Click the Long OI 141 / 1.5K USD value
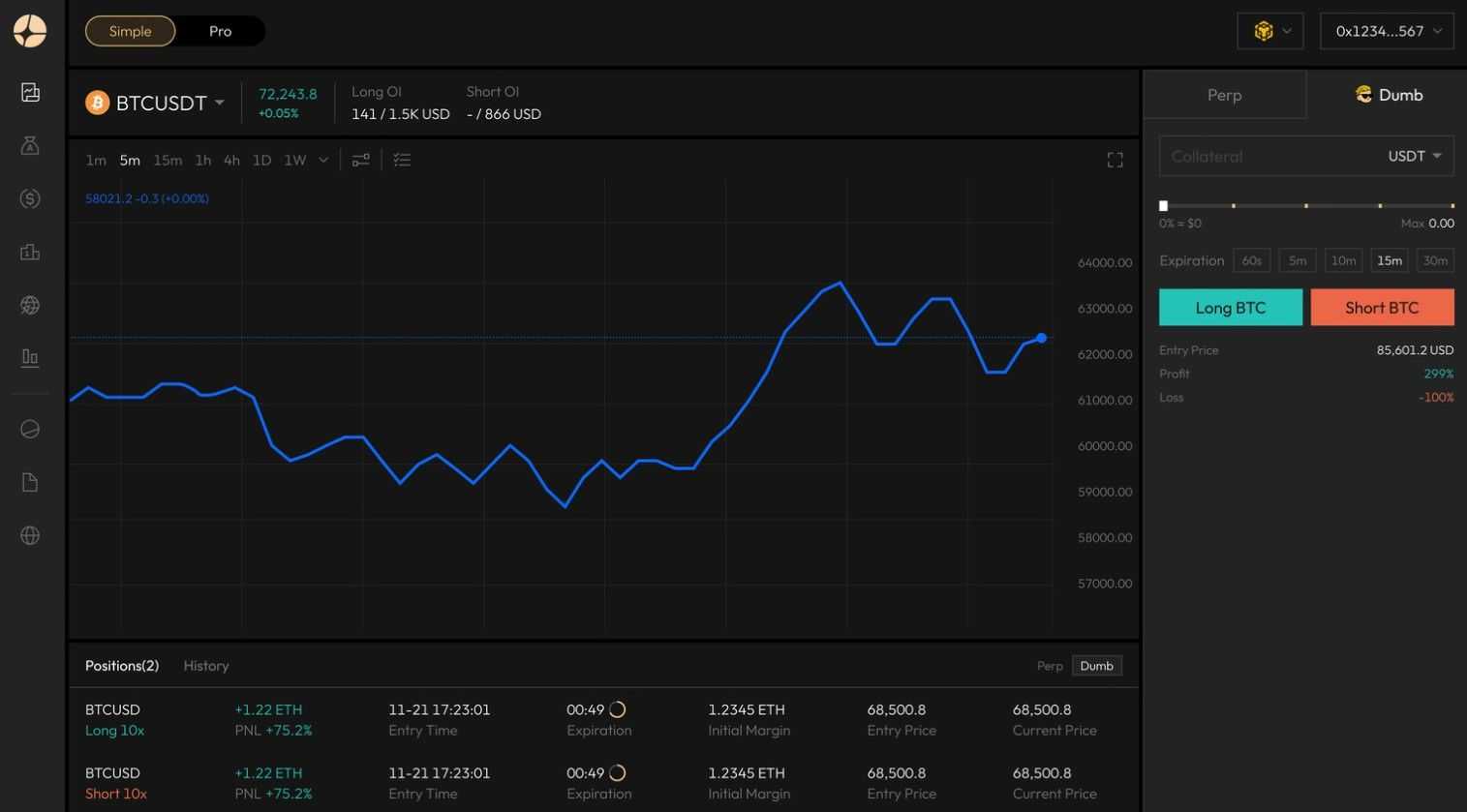The width and height of the screenshot is (1467, 812). click(401, 114)
